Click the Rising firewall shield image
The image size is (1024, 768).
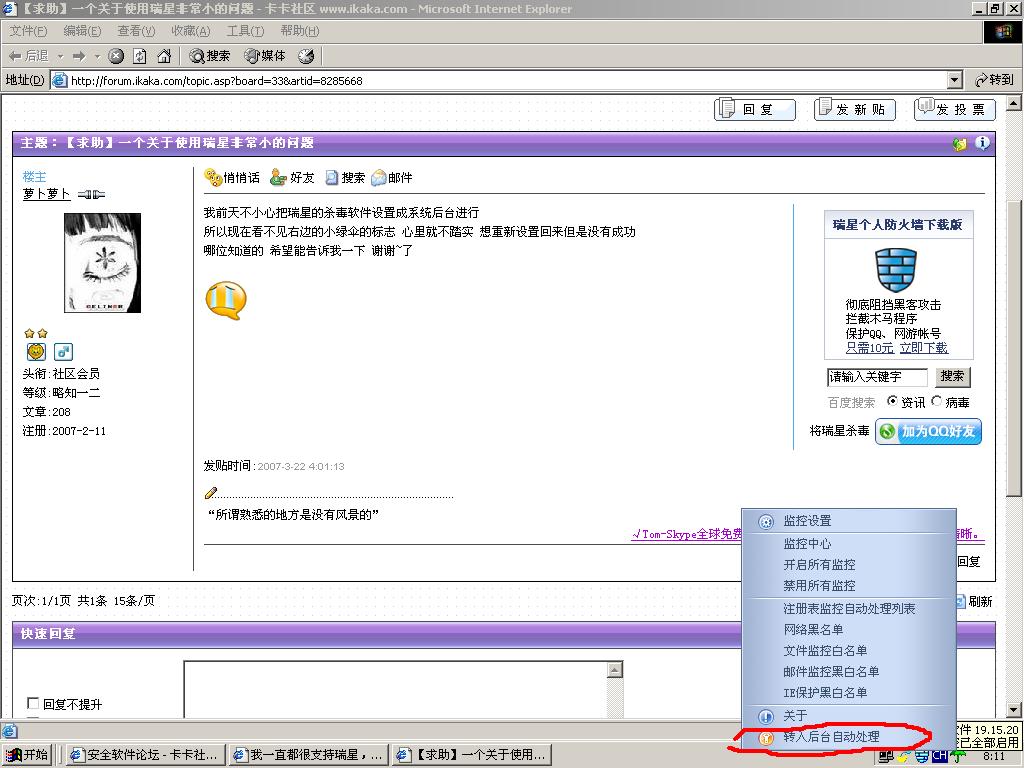point(896,270)
